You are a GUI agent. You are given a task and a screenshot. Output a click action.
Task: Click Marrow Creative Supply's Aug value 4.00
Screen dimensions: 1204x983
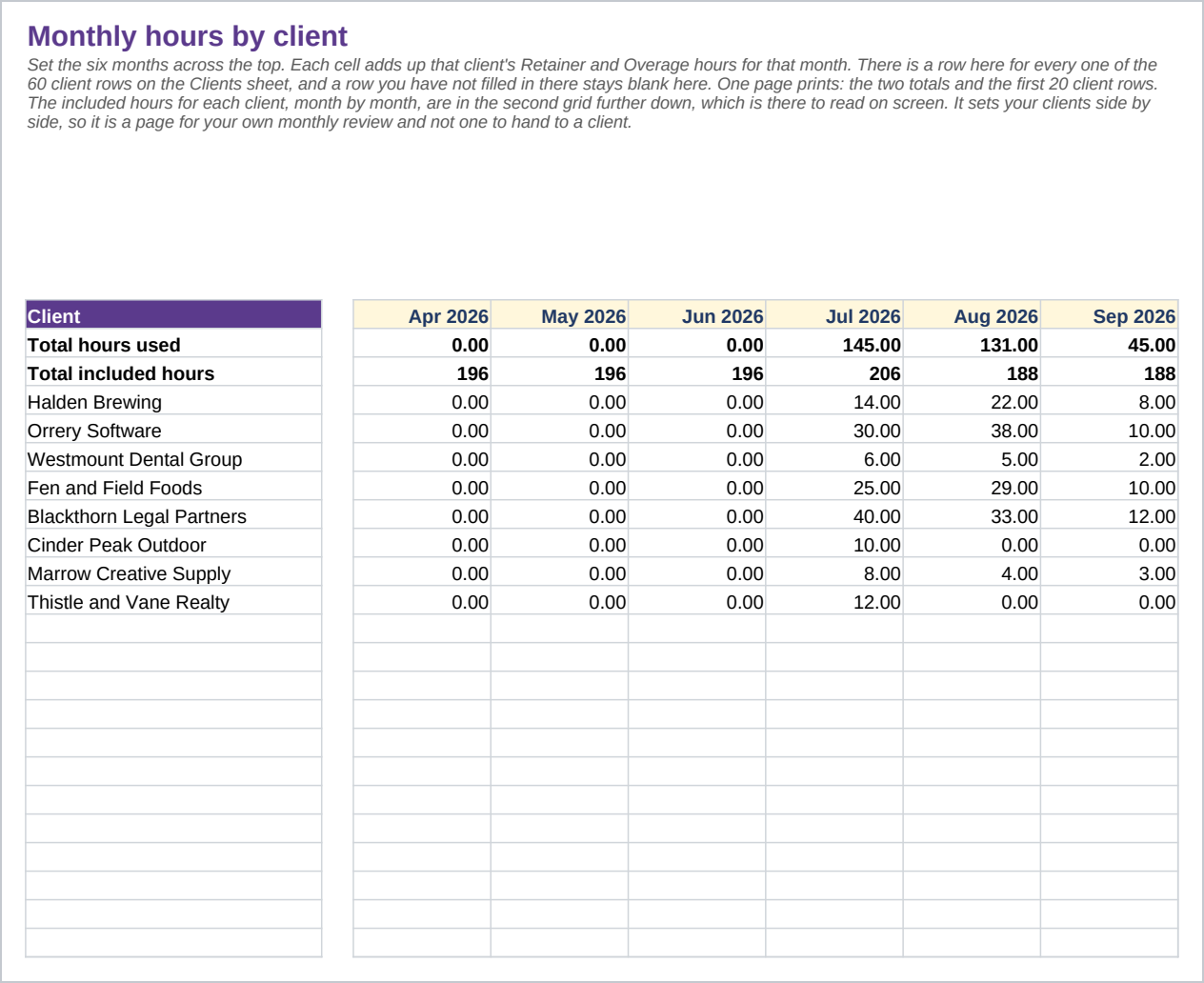coord(972,572)
